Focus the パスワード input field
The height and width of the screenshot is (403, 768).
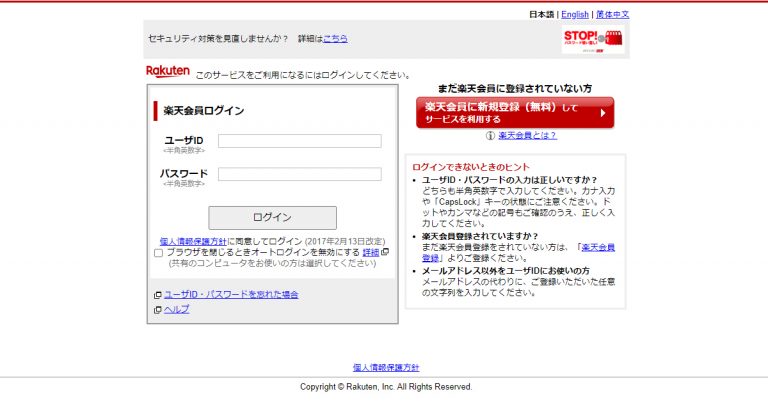pyautogui.click(x=299, y=174)
